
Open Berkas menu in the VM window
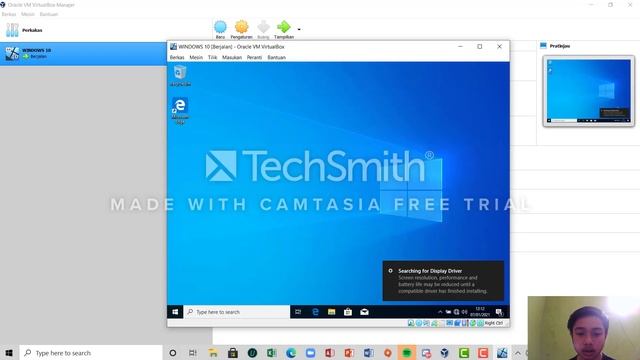pyautogui.click(x=177, y=58)
